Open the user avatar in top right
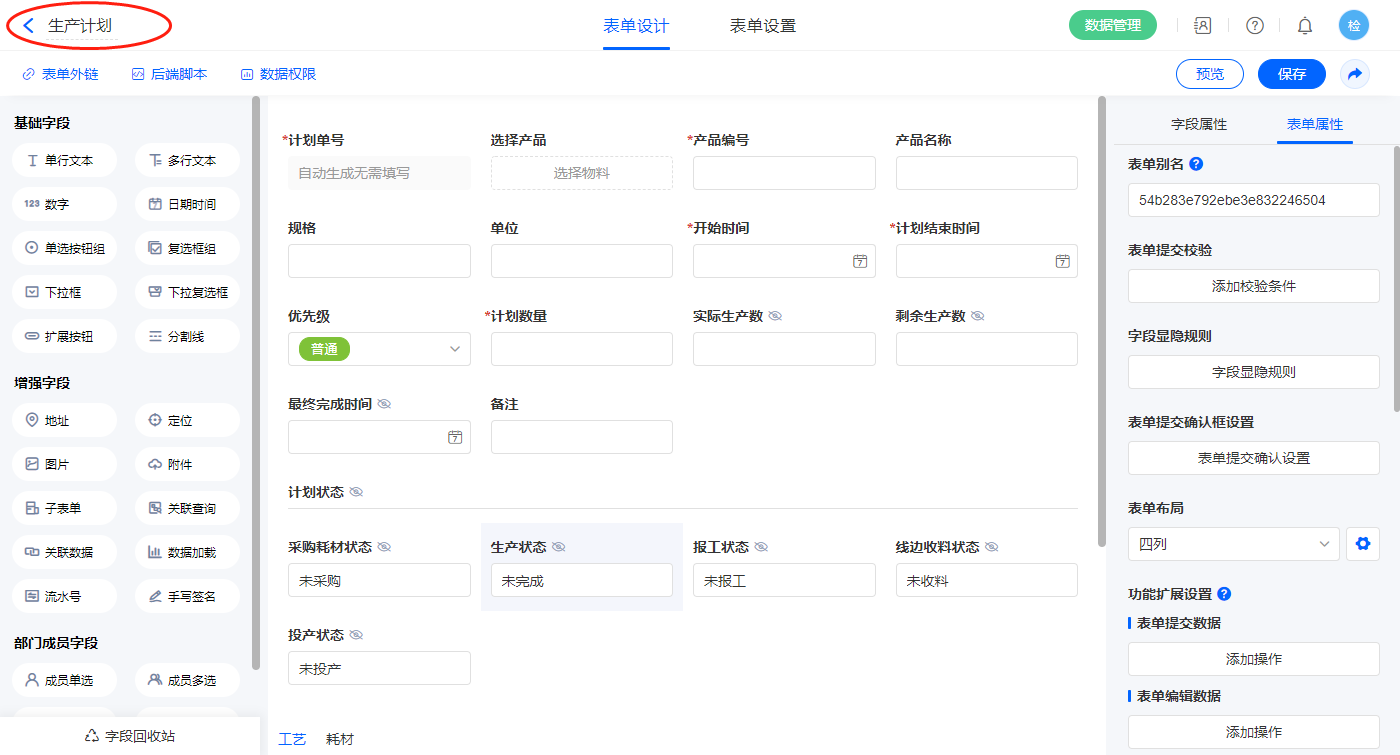This screenshot has height=755, width=1400. (1354, 26)
